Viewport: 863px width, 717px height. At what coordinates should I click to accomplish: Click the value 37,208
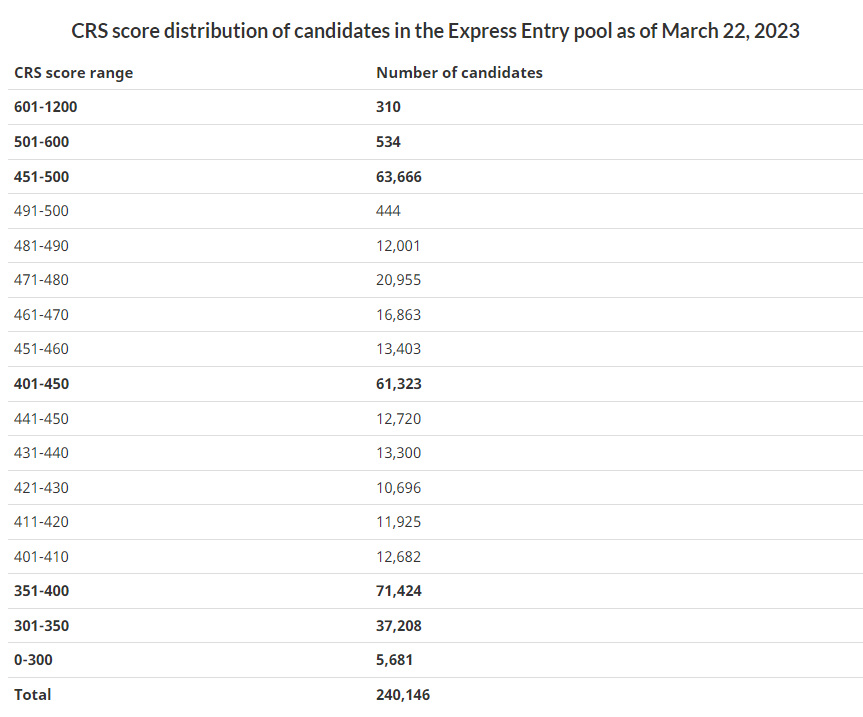tap(398, 626)
